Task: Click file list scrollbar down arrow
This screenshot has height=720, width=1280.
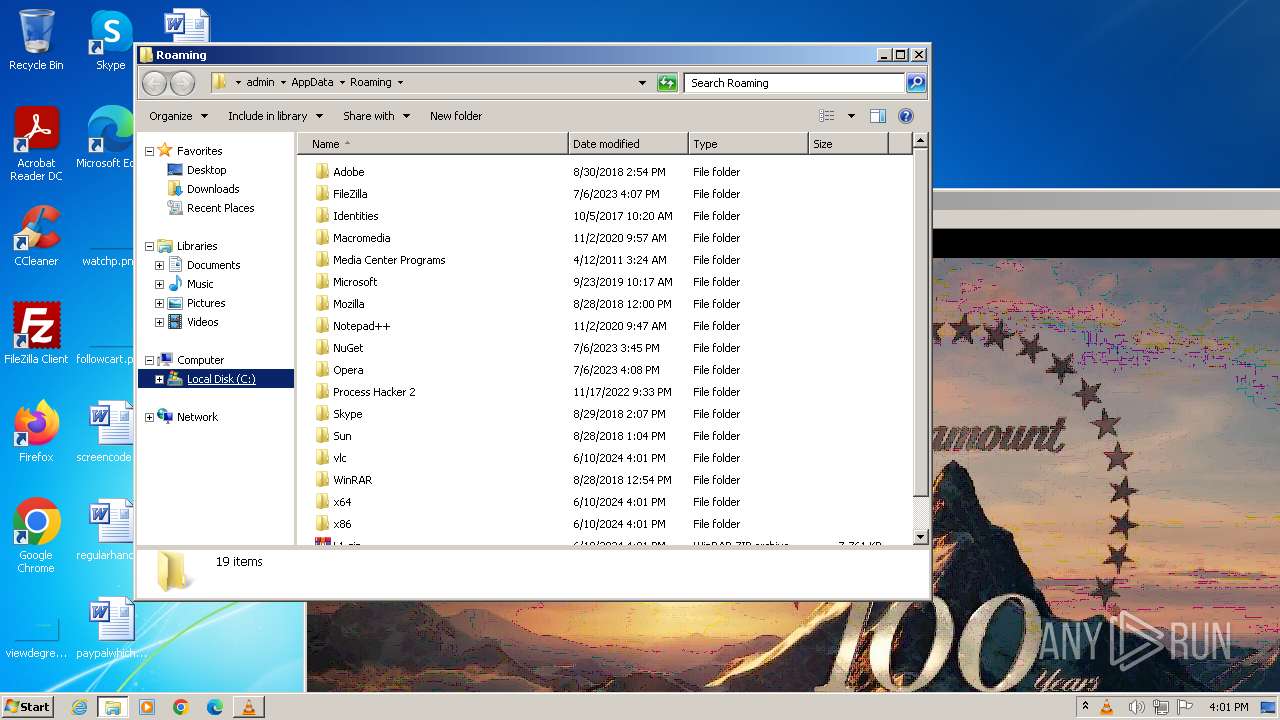Action: tap(920, 537)
